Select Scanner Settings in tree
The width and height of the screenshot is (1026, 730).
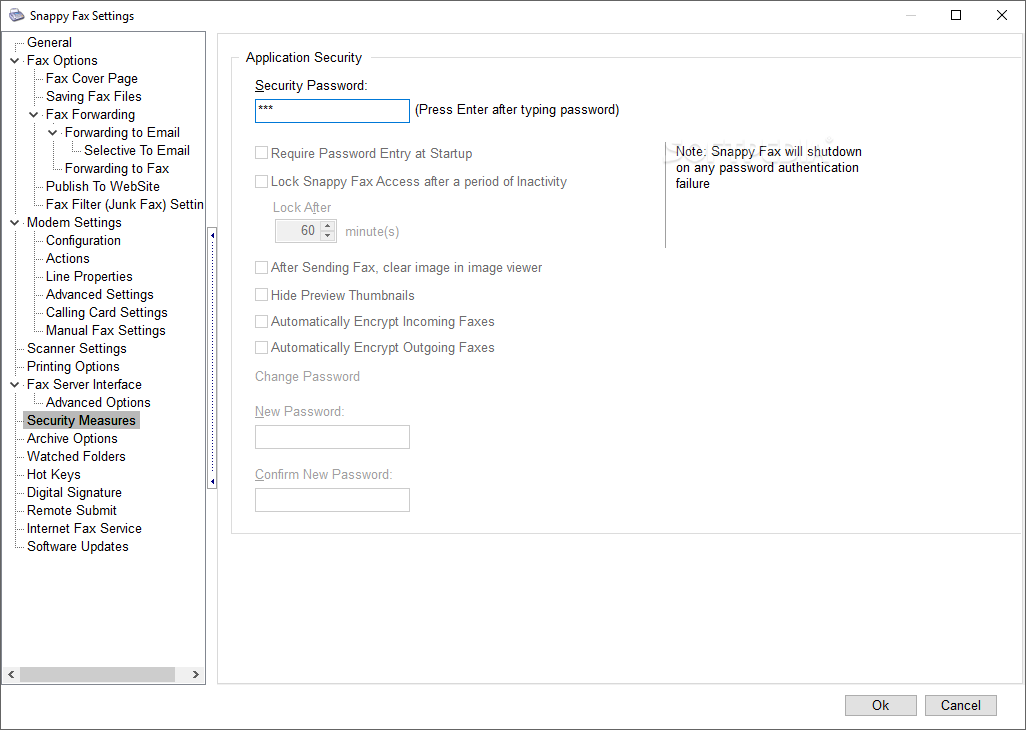coord(77,349)
